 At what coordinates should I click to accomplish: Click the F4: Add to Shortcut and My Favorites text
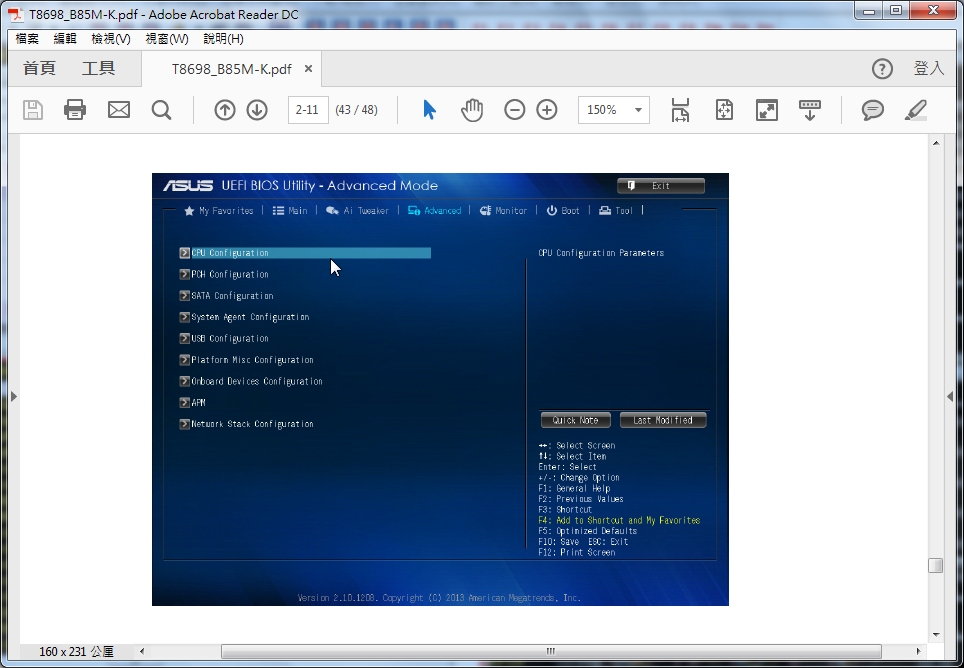pos(619,521)
